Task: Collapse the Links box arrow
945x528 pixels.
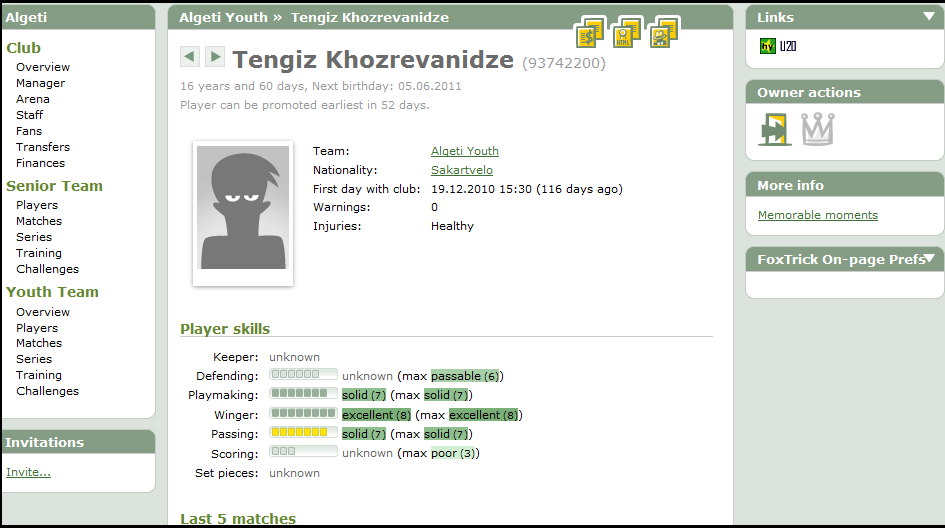Action: tap(929, 17)
